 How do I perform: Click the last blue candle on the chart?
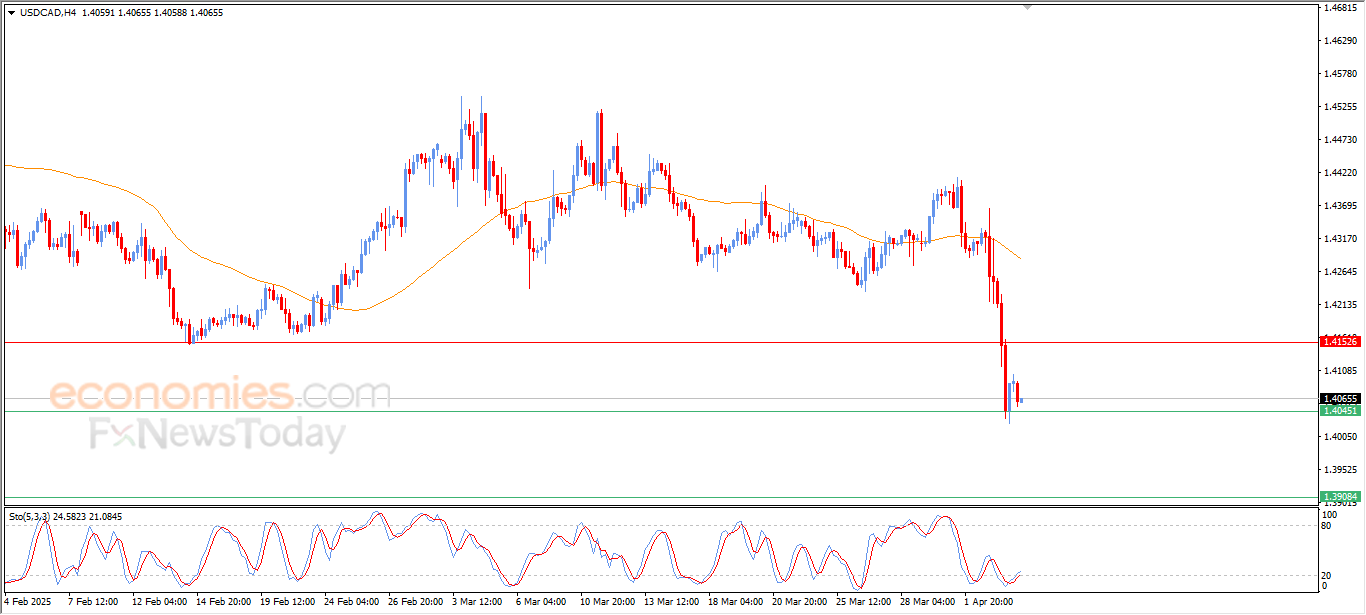point(1020,401)
